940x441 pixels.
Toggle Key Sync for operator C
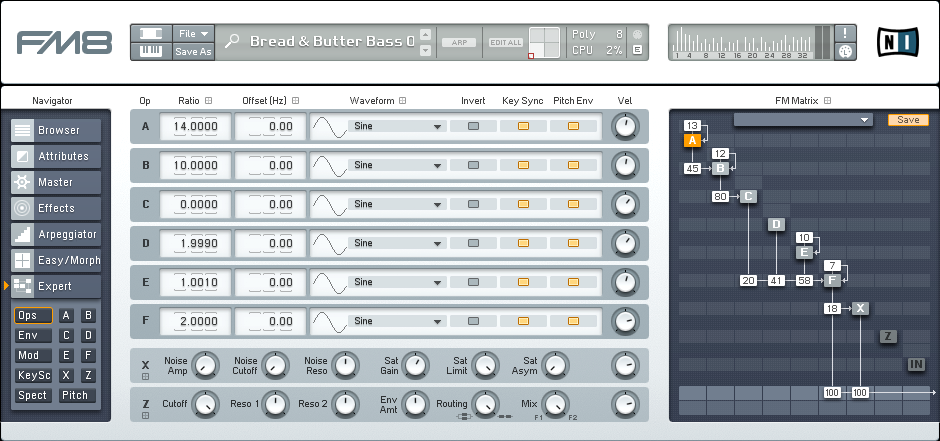coord(523,204)
